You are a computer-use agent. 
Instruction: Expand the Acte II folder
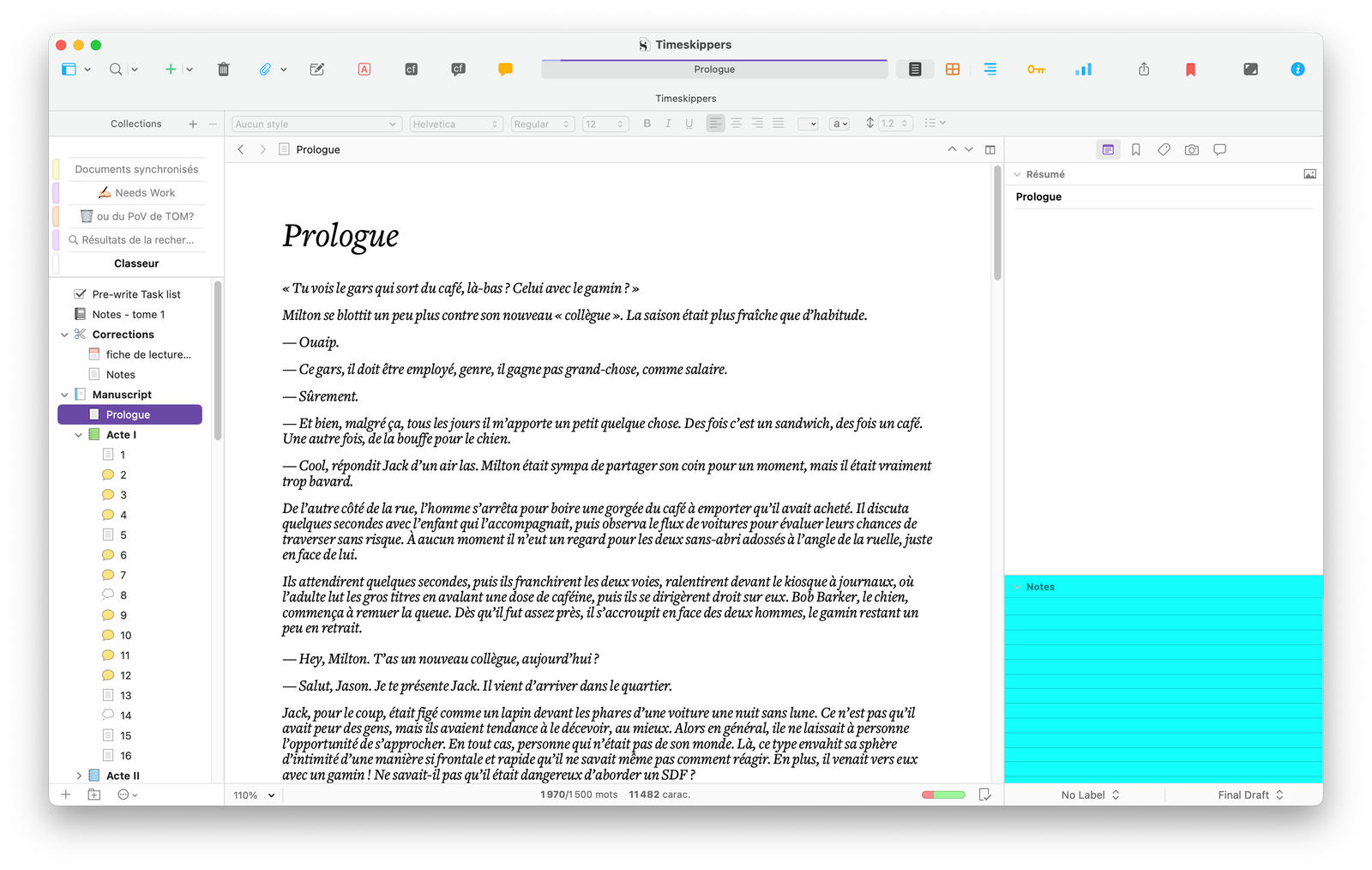(79, 776)
